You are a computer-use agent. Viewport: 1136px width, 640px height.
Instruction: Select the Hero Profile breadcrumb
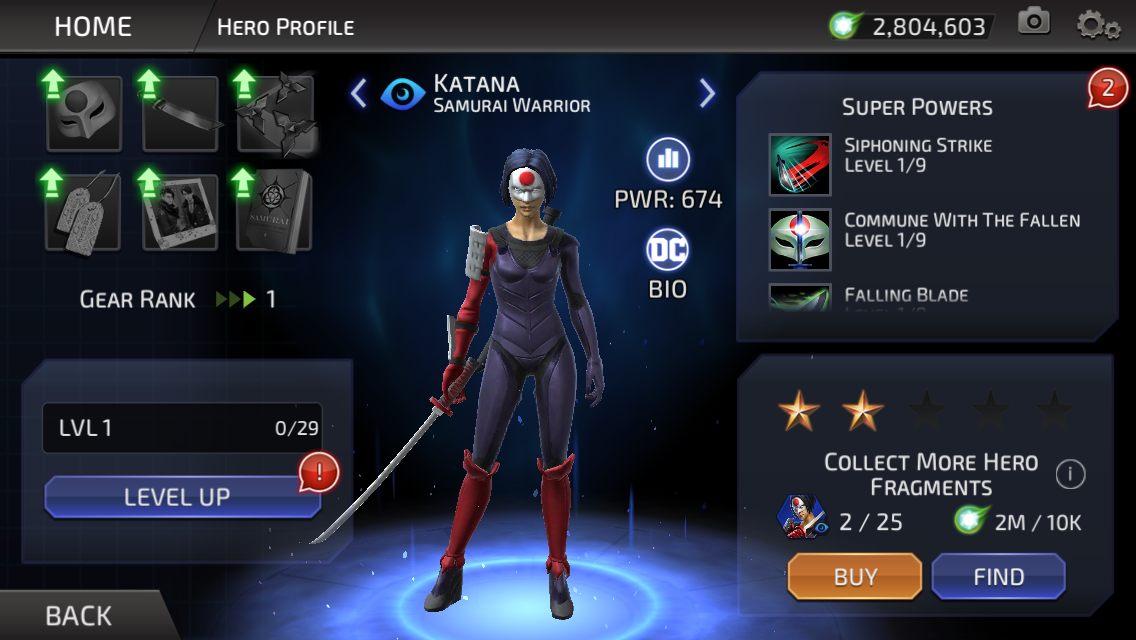tap(285, 28)
